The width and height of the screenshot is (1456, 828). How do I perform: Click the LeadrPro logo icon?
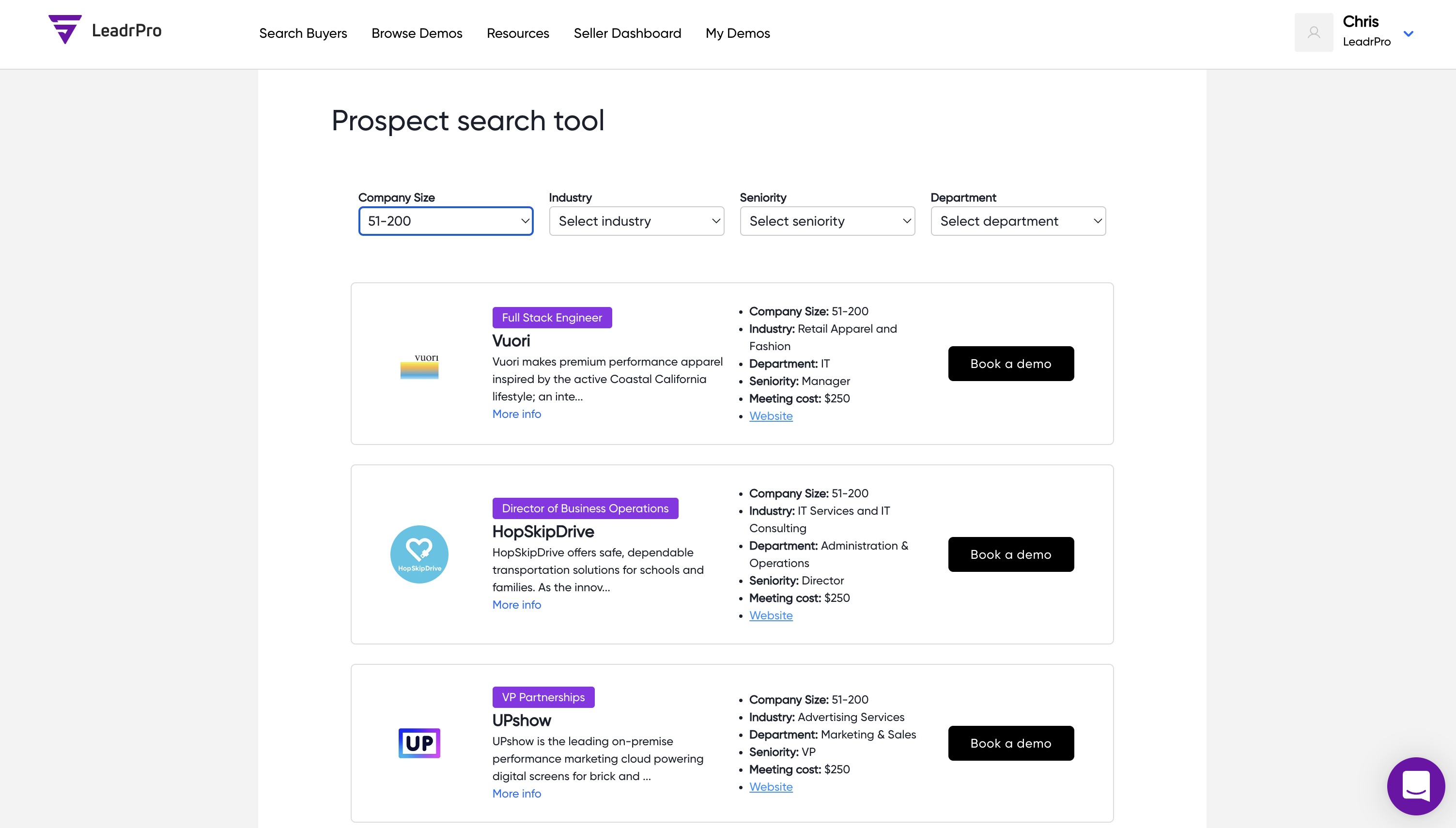65,30
